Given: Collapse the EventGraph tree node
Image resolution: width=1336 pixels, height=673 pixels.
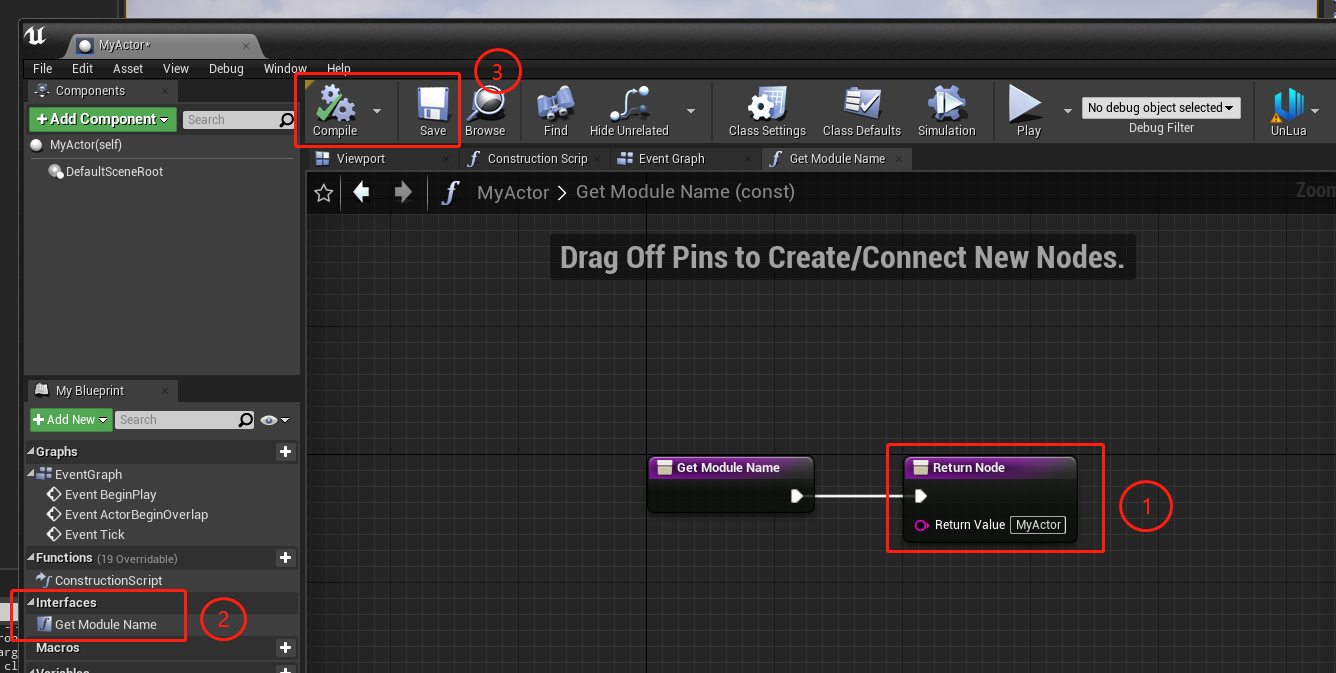Looking at the screenshot, I should pos(31,474).
